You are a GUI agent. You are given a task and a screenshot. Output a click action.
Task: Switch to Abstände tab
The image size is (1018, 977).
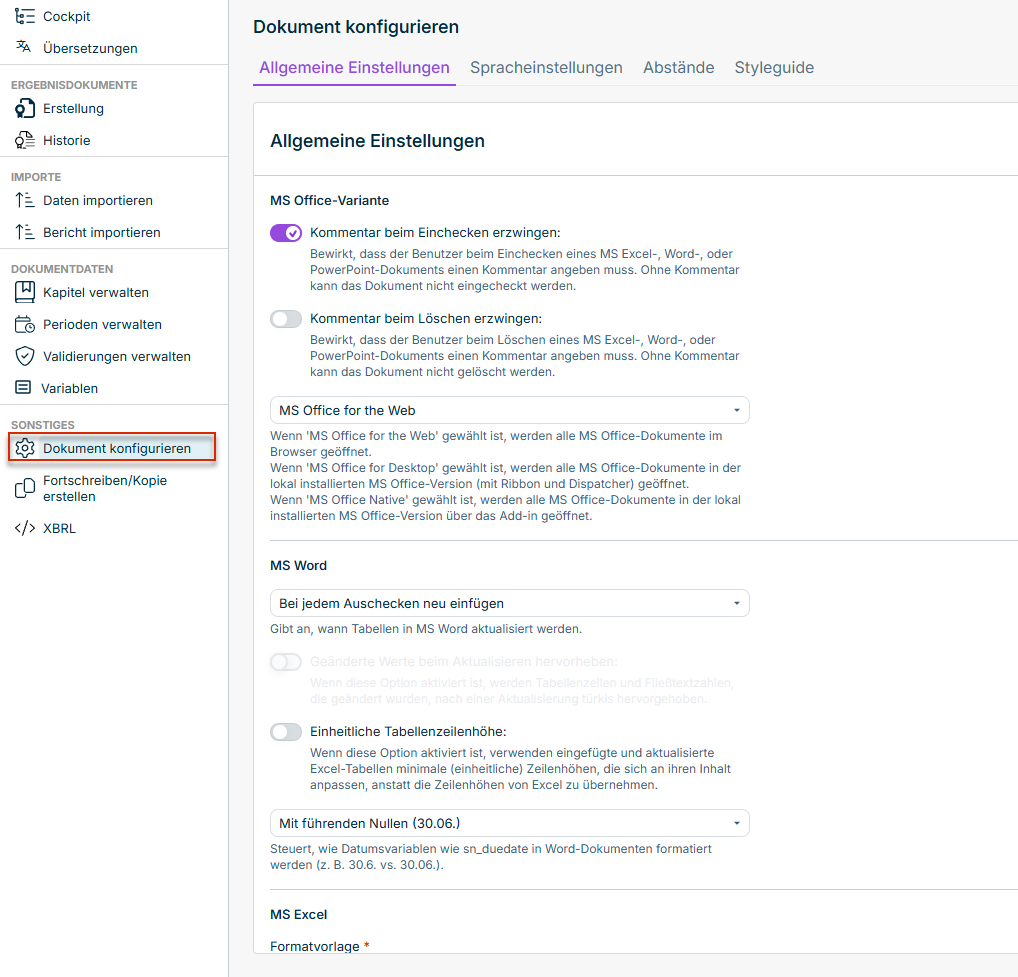click(x=678, y=68)
